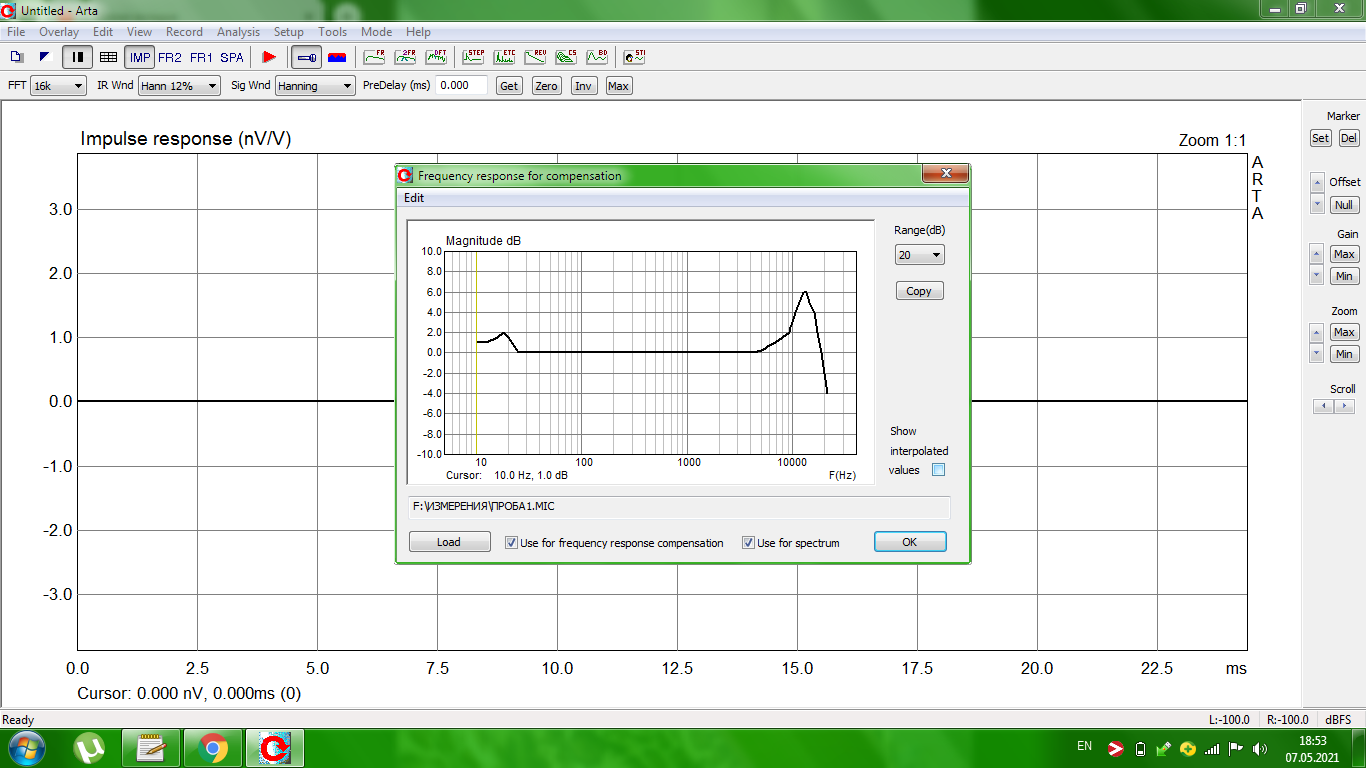Click the Zoom Max button
Viewport: 1366px width, 768px height.
1344,332
